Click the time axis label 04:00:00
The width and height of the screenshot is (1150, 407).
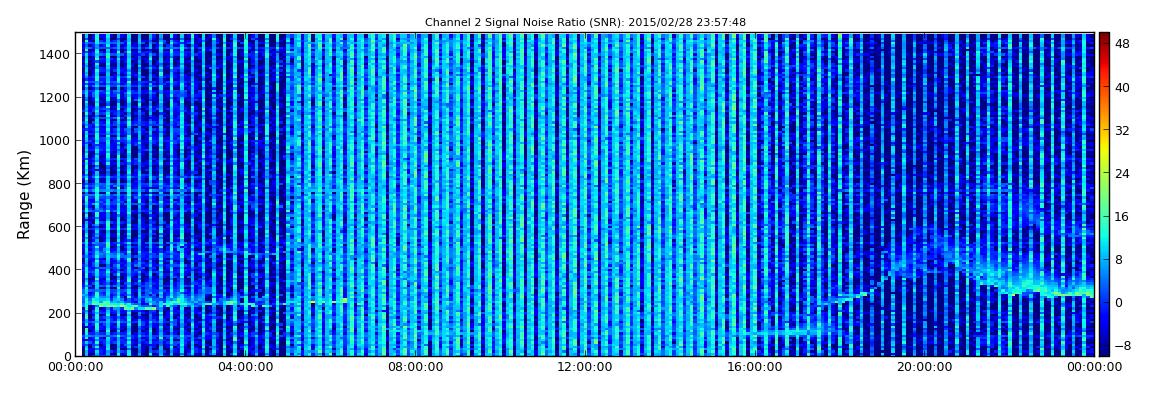tap(246, 367)
